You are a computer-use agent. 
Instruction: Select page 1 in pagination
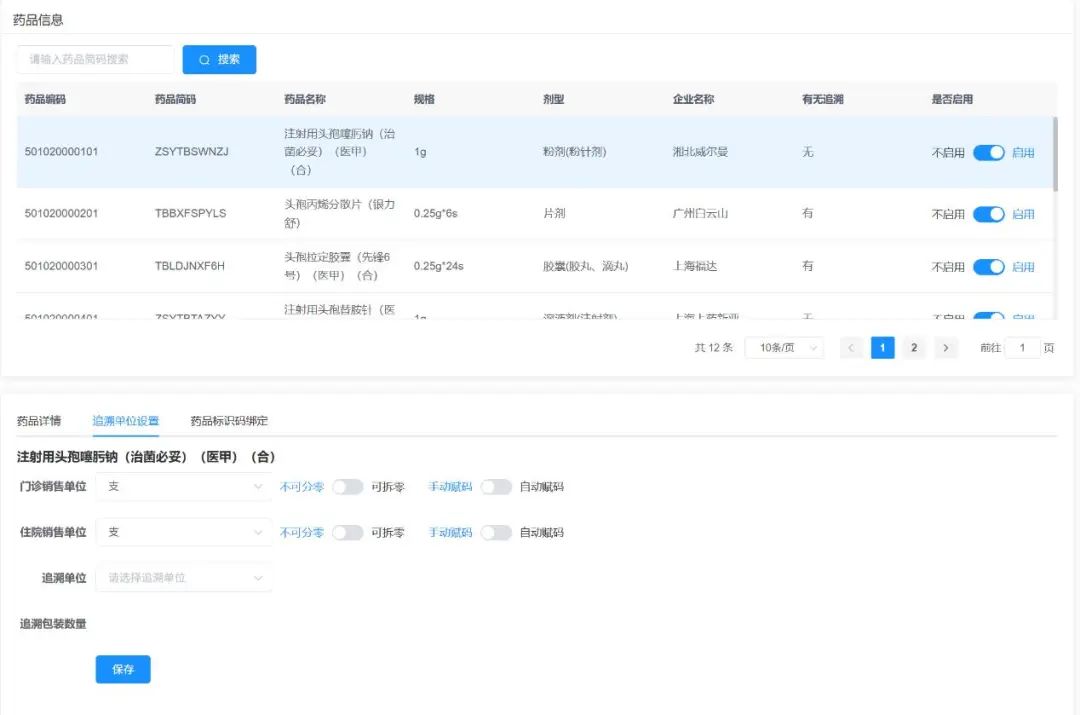pos(882,348)
